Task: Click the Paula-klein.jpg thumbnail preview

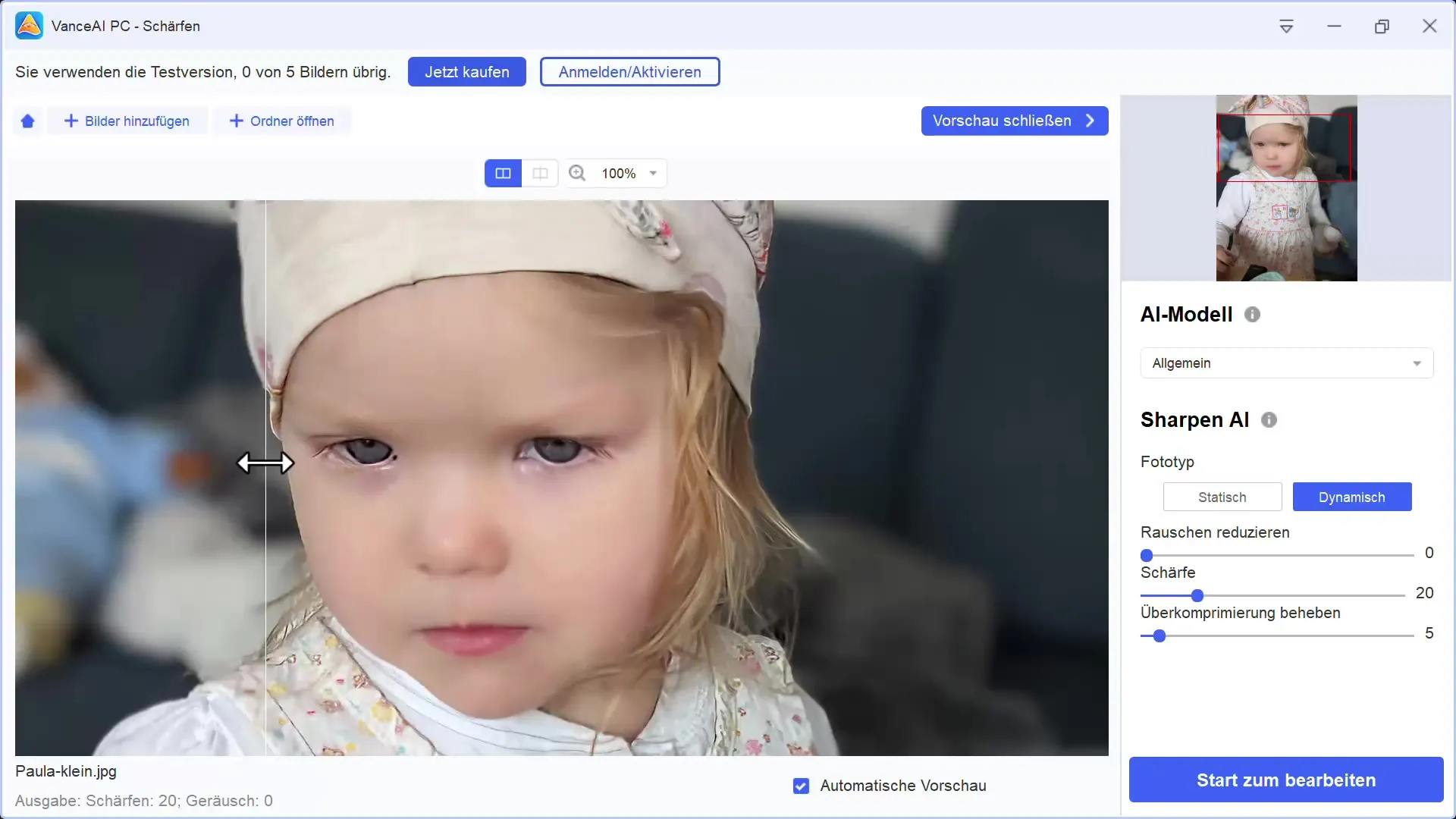Action: coord(1286,188)
